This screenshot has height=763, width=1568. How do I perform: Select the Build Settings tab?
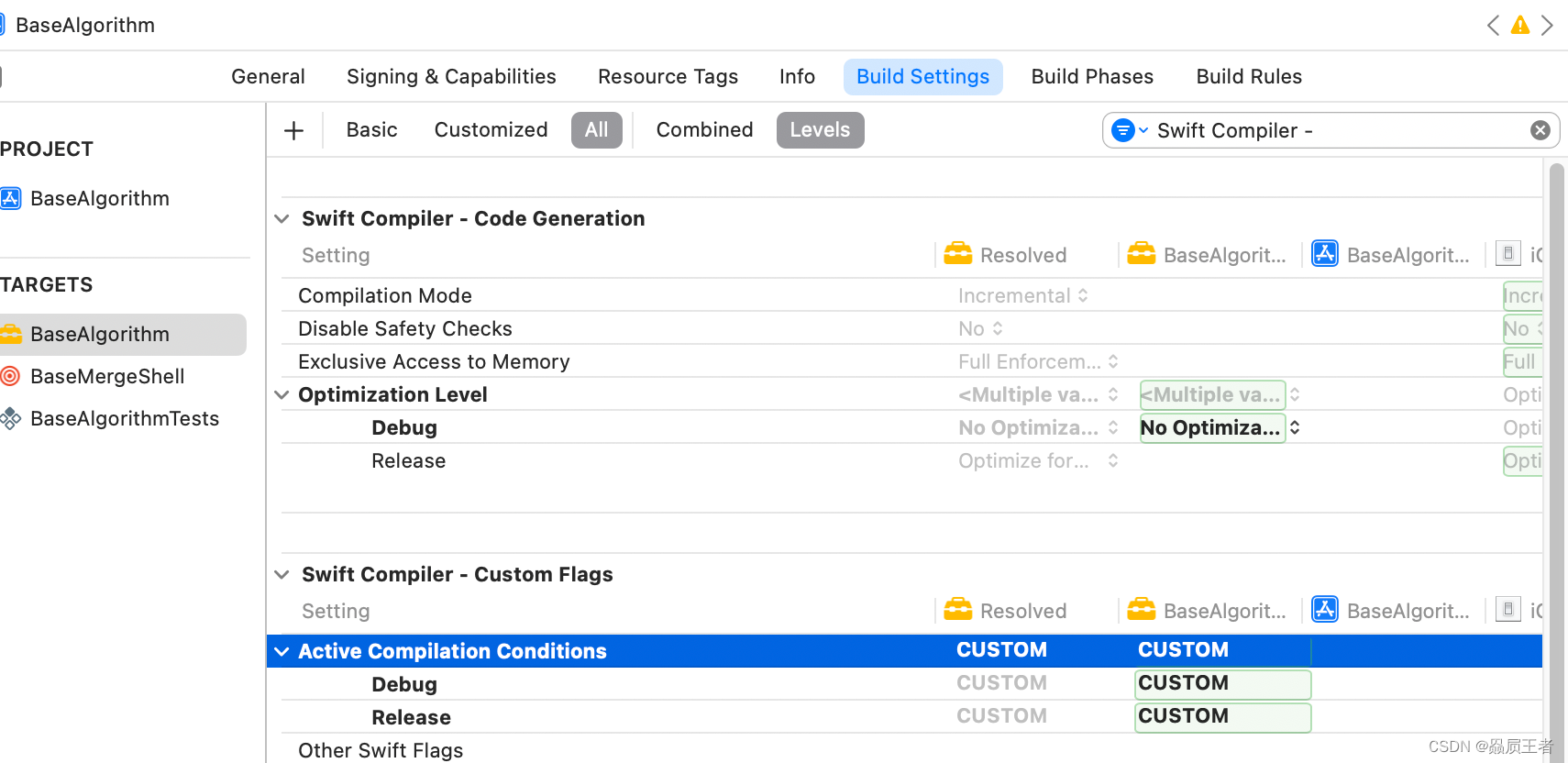click(922, 77)
